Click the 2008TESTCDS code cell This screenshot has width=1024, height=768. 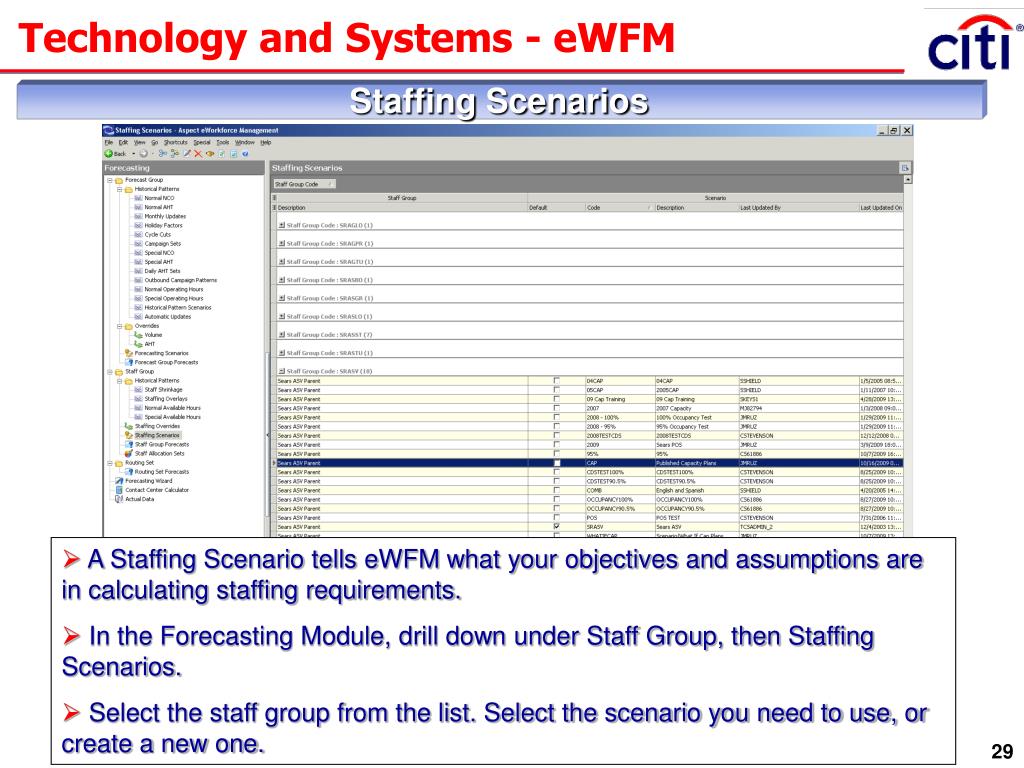pos(620,436)
